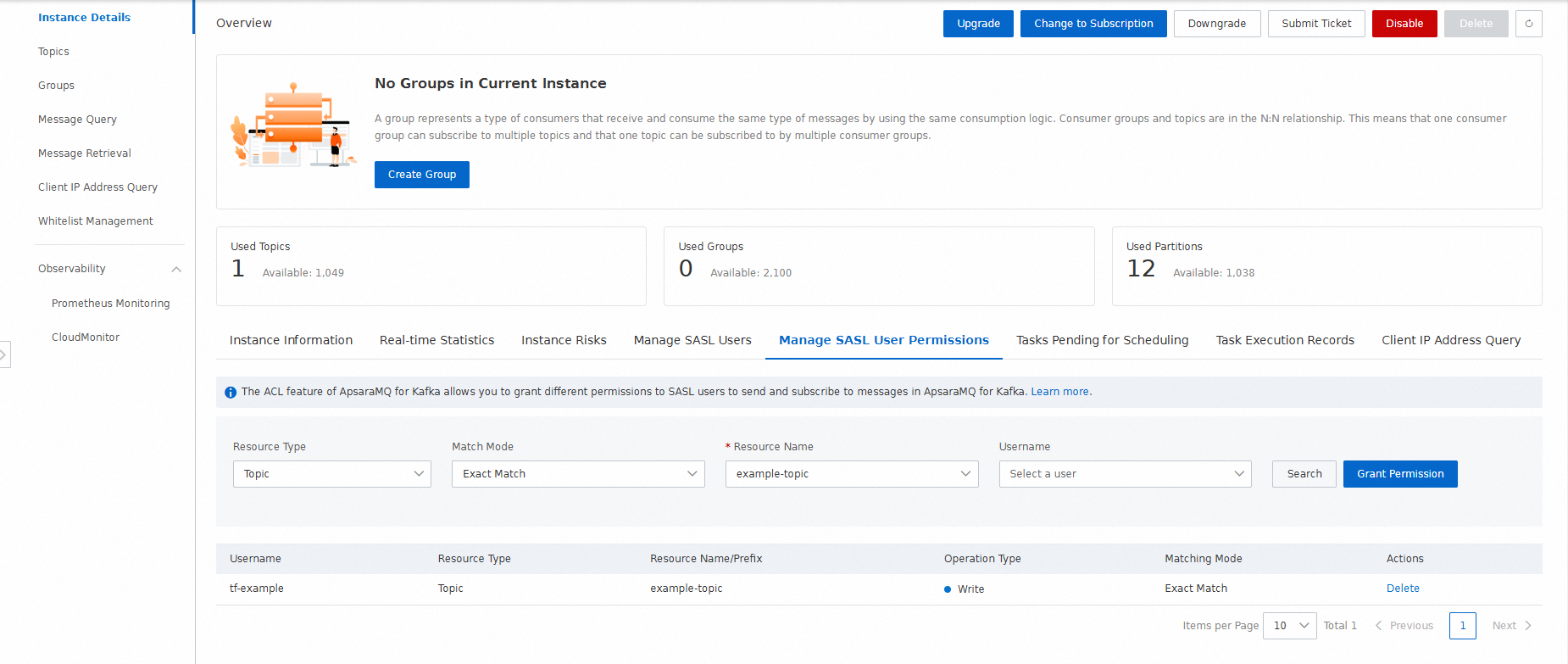Open the Learn more link
Viewport: 1568px width, 664px height.
(x=1059, y=392)
